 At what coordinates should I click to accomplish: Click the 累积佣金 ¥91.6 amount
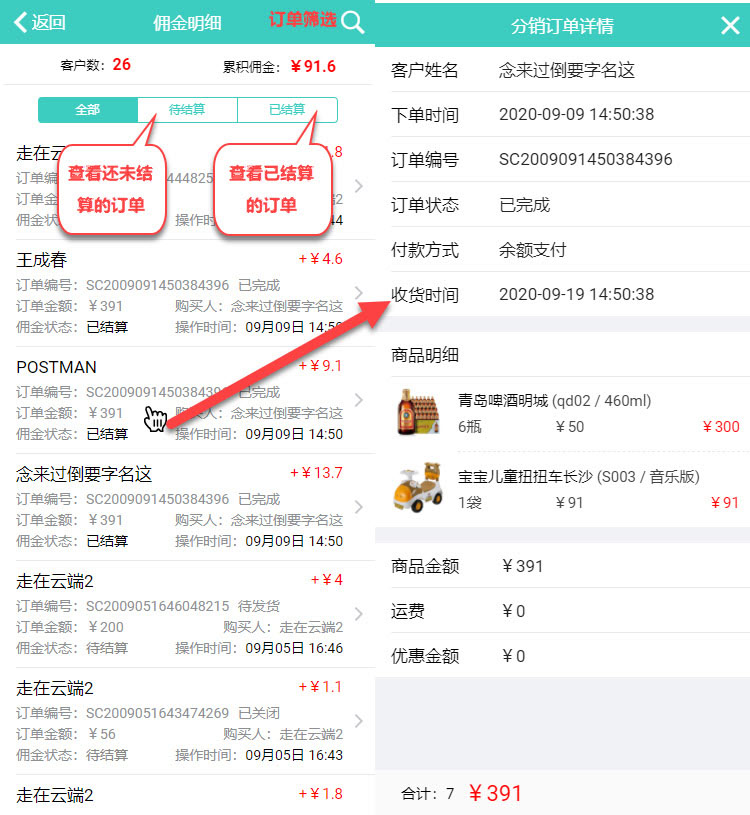point(313,67)
